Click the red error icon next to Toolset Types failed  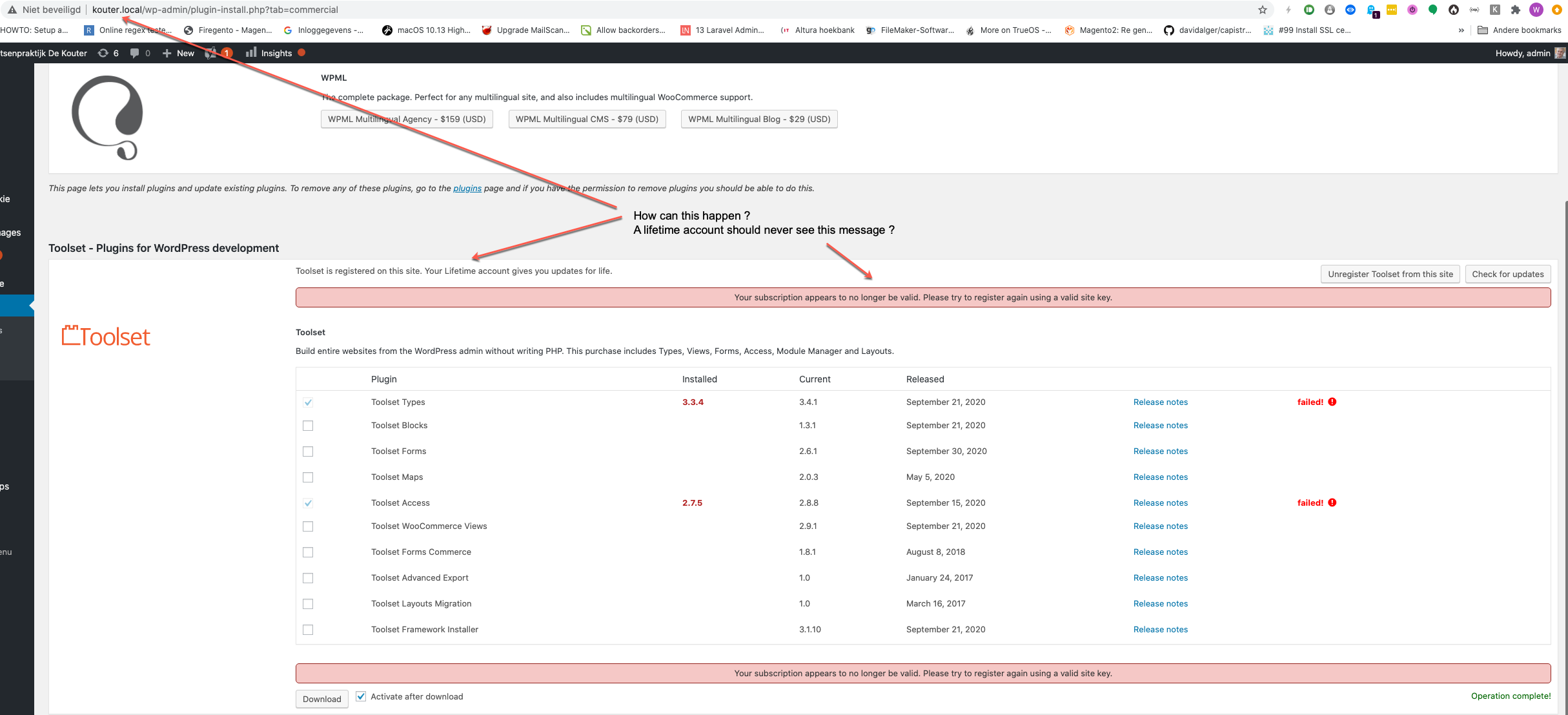[1332, 402]
